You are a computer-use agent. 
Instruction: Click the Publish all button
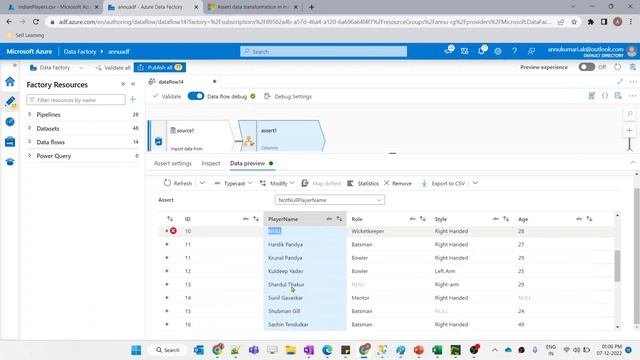pyautogui.click(x=160, y=67)
